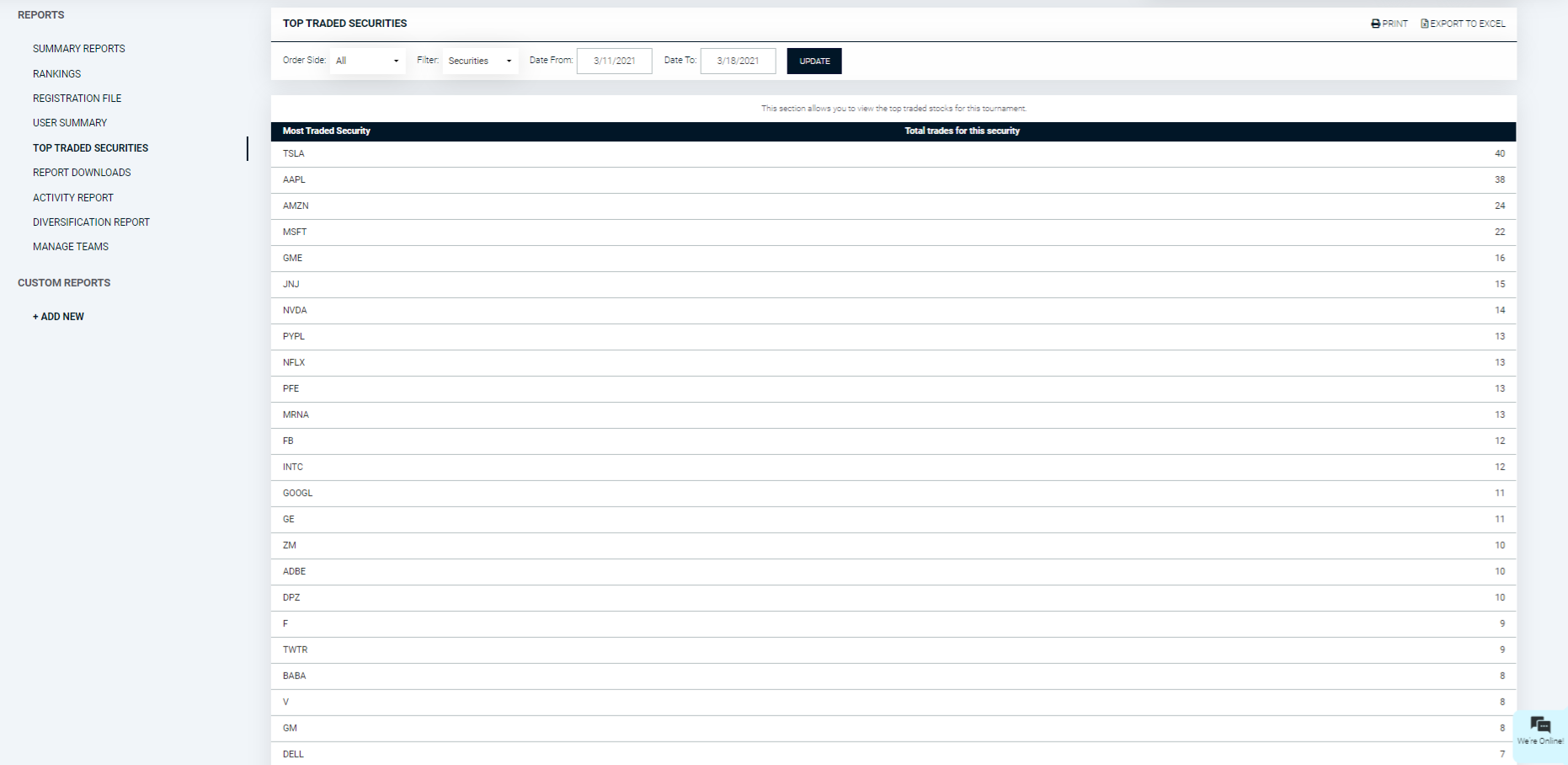Screen dimensions: 1568x765
Task: Select the MRNA row
Action: click(x=893, y=415)
